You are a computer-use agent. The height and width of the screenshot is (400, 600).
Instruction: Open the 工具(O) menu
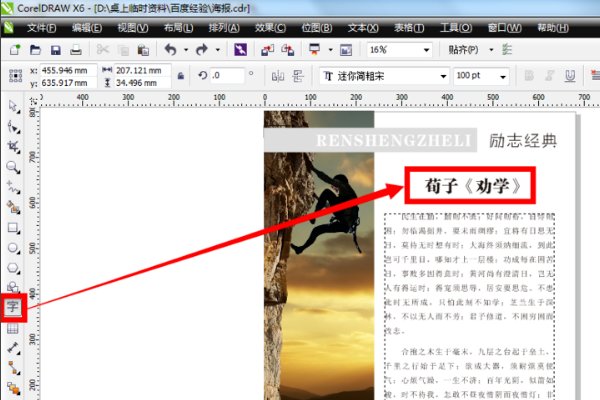456,28
